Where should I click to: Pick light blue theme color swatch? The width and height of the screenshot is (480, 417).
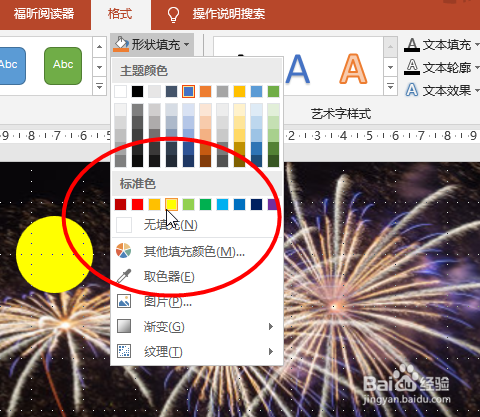(256, 91)
